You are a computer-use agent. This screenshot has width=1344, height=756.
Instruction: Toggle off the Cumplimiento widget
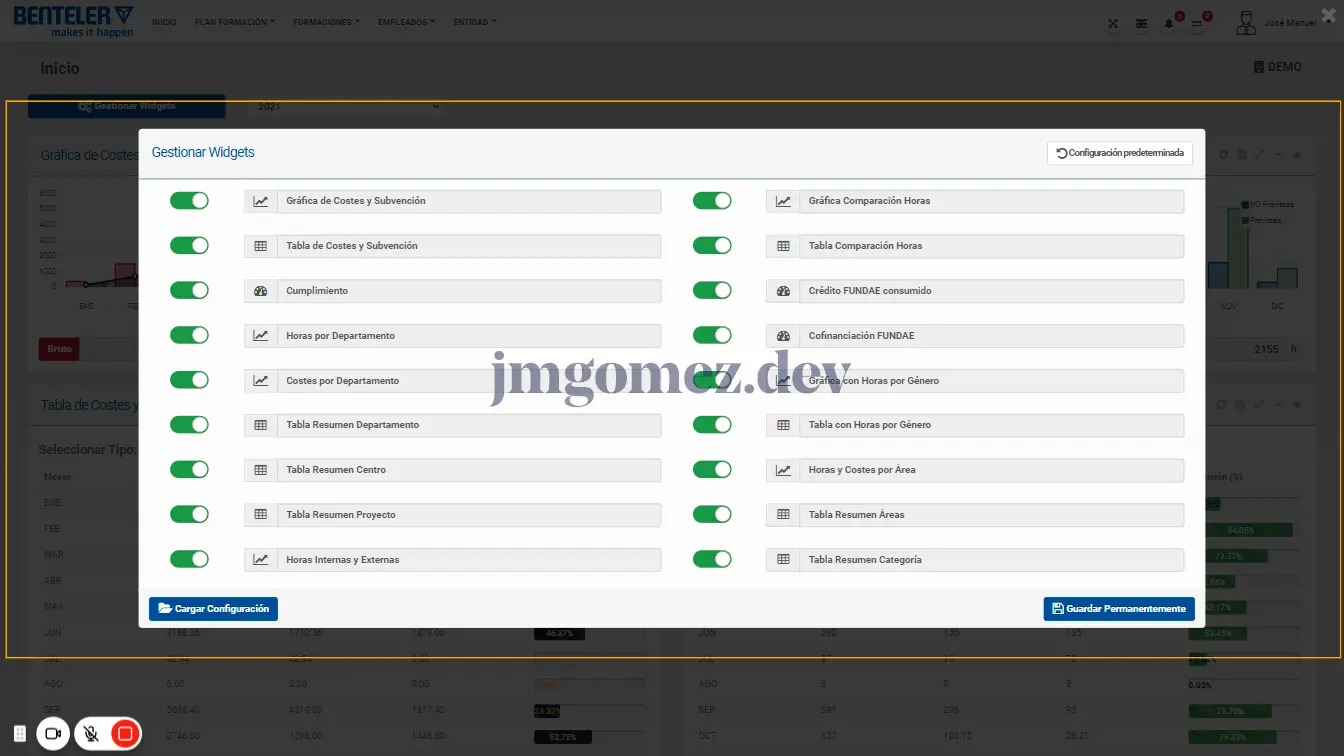pos(189,291)
